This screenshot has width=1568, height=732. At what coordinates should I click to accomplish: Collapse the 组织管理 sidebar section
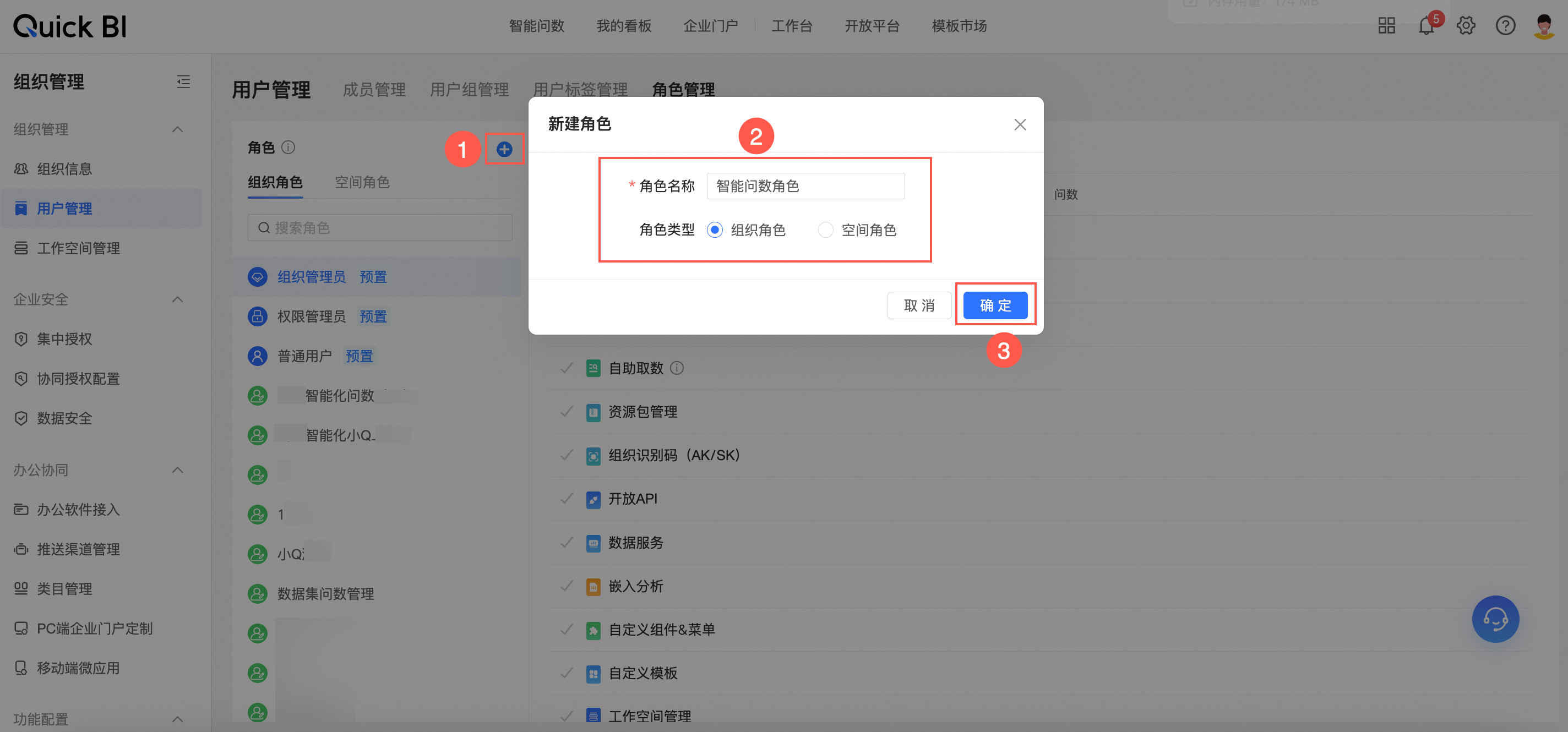177,129
